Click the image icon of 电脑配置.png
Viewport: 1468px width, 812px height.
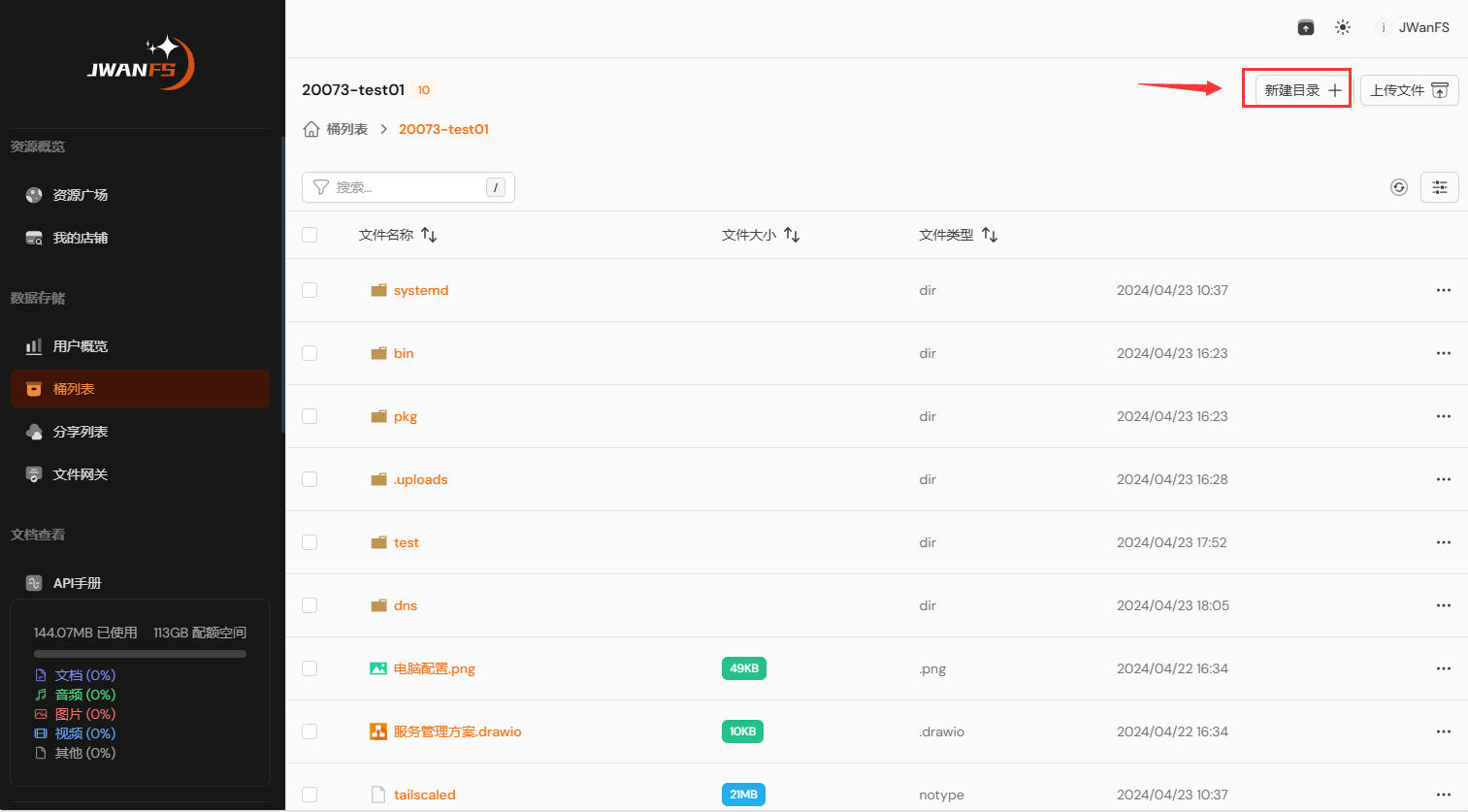point(378,668)
